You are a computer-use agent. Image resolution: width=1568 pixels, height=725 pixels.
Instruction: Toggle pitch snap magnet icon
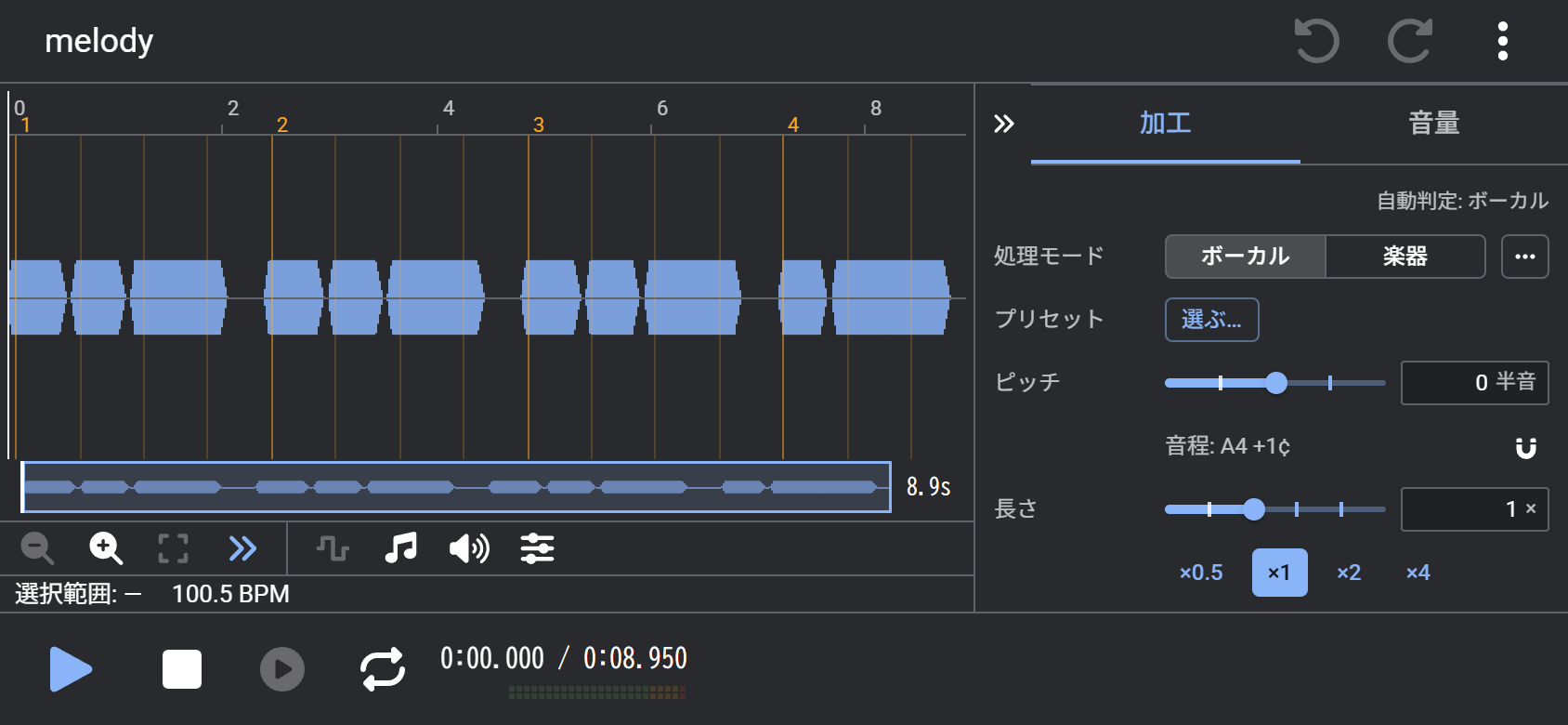click(x=1526, y=447)
